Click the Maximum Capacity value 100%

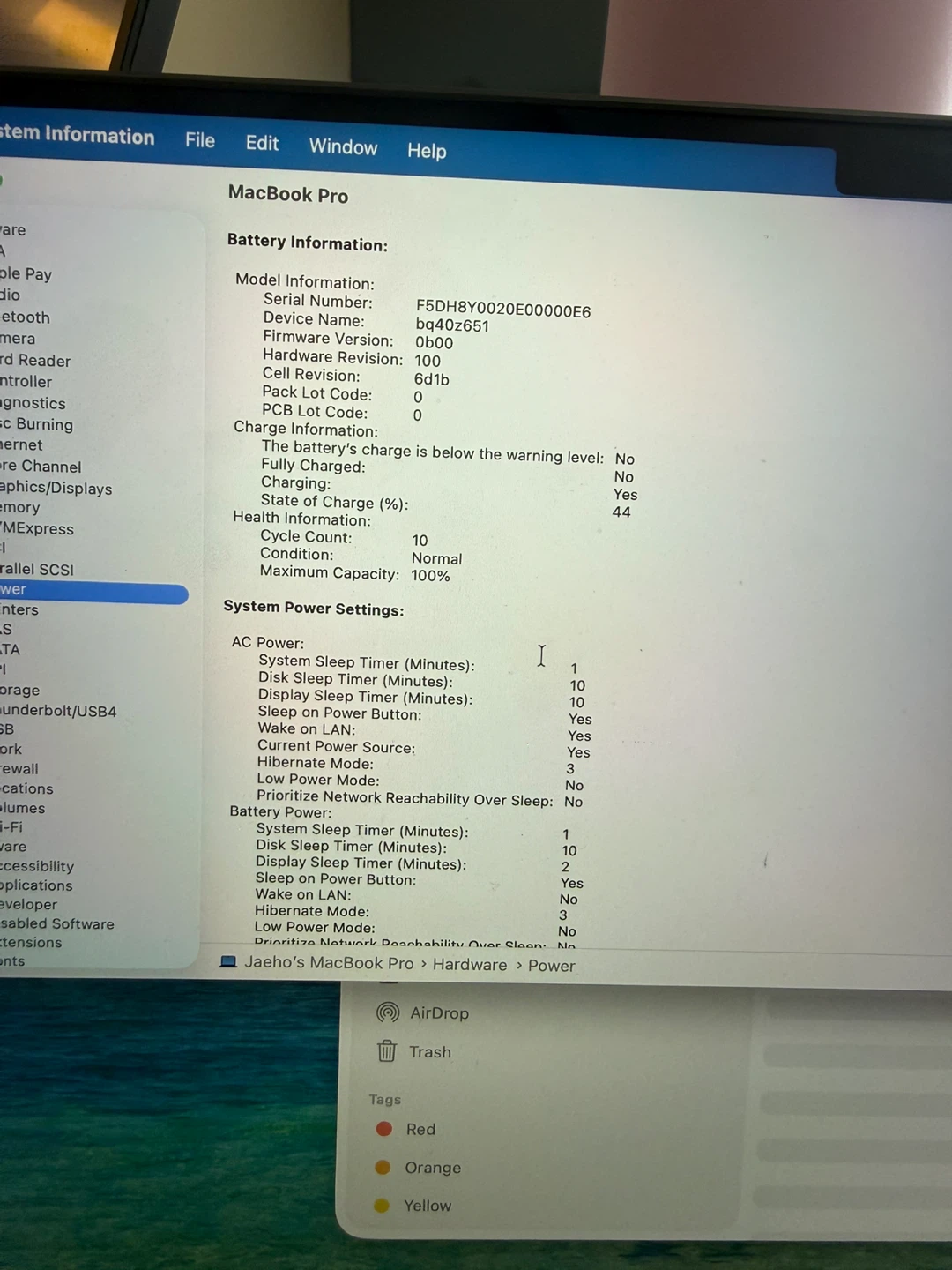click(x=430, y=575)
